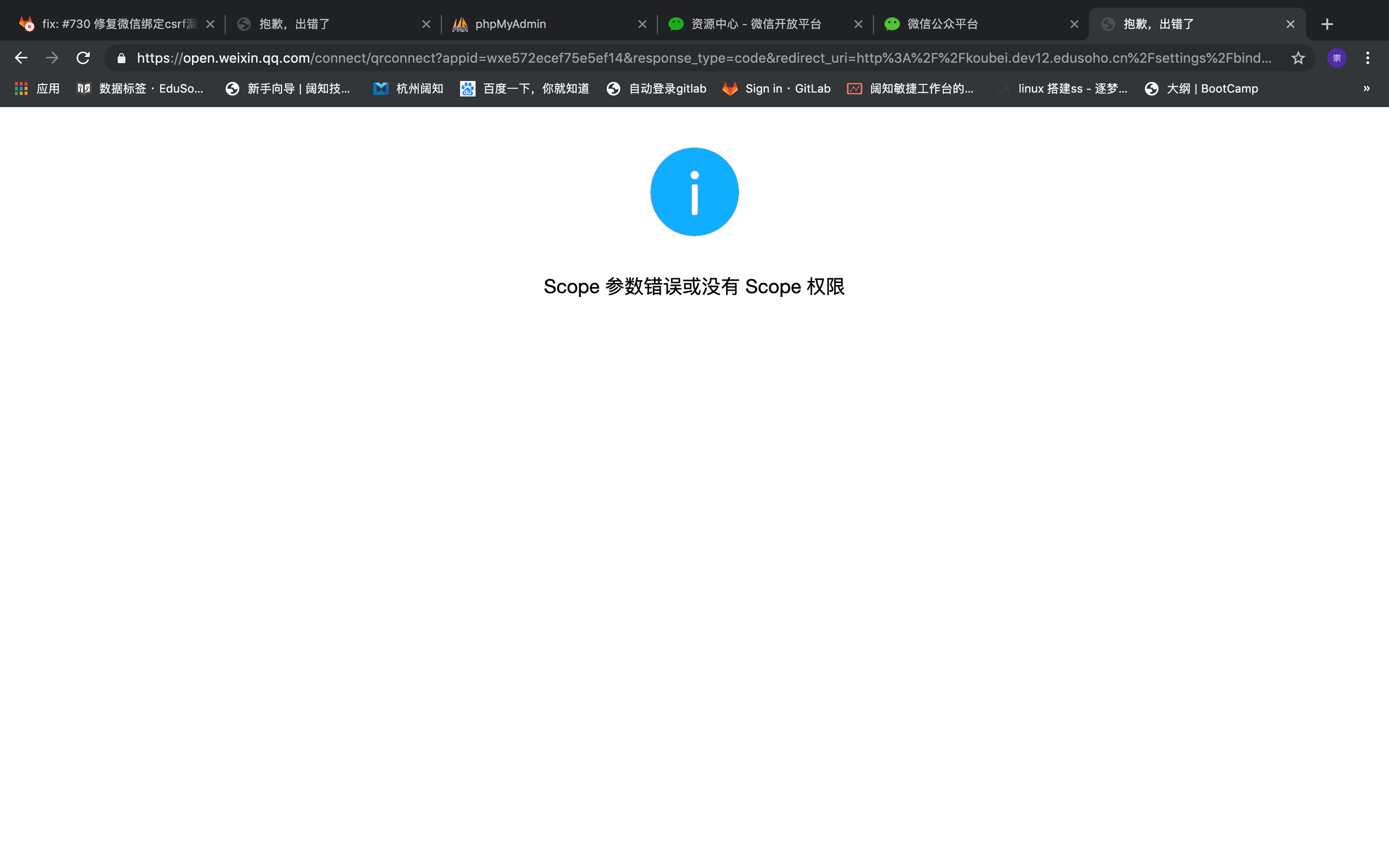The image size is (1389, 868).
Task: Open 百度一下，你就知道 bookmark
Action: (x=525, y=88)
